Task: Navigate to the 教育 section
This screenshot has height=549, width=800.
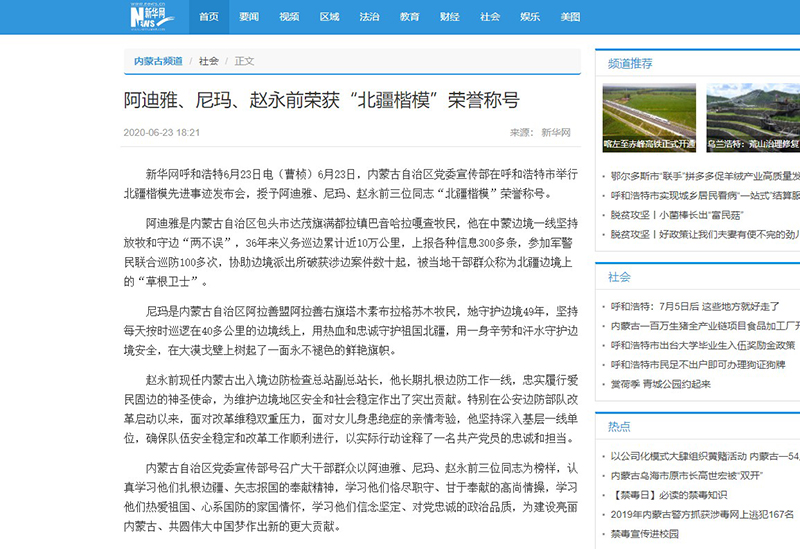Action: click(409, 17)
